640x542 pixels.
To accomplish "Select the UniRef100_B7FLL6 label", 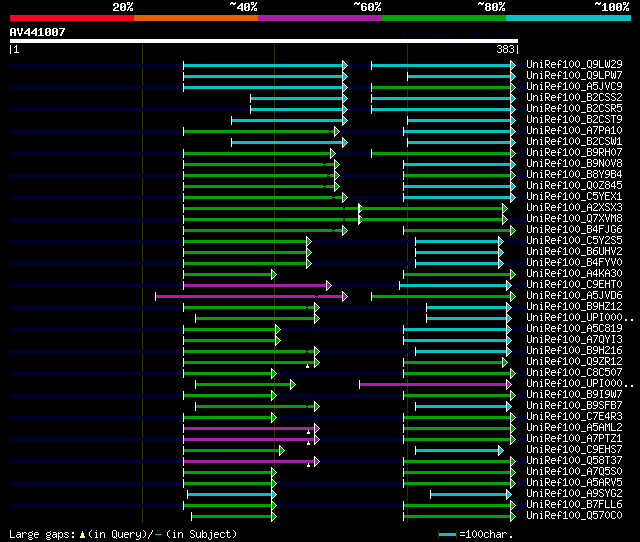I will 574,505.
